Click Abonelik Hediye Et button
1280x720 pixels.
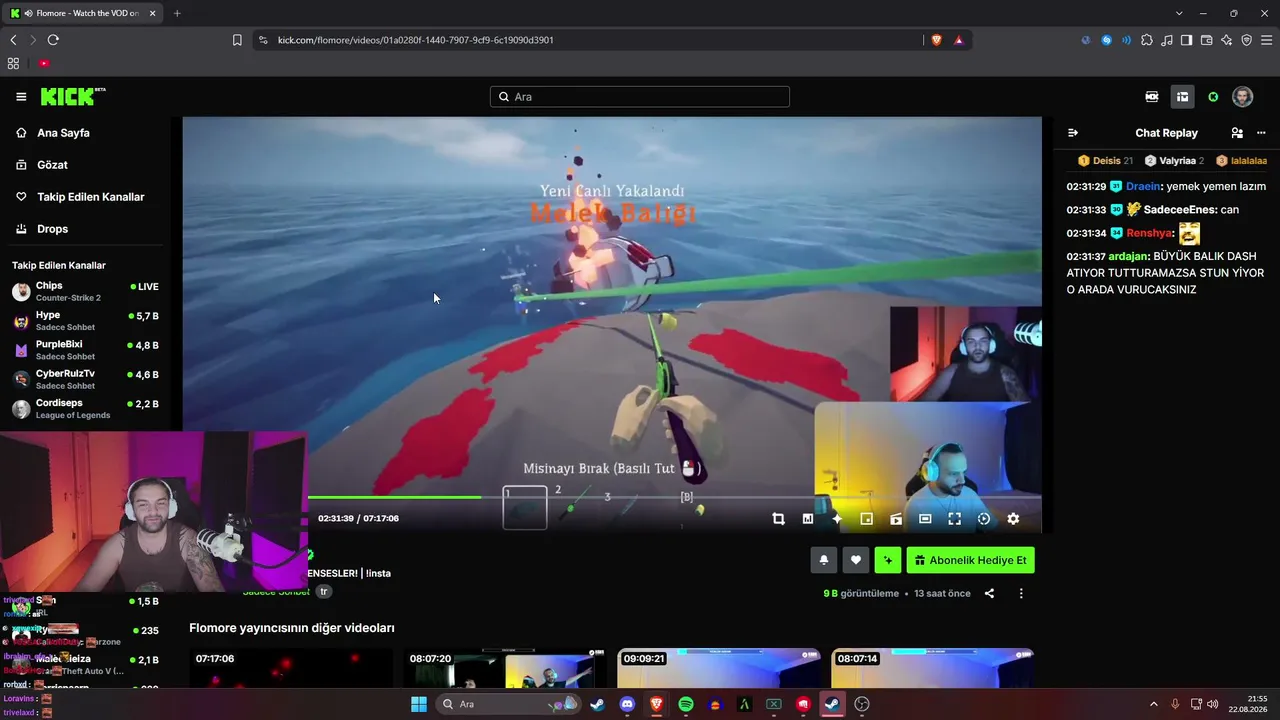point(970,560)
